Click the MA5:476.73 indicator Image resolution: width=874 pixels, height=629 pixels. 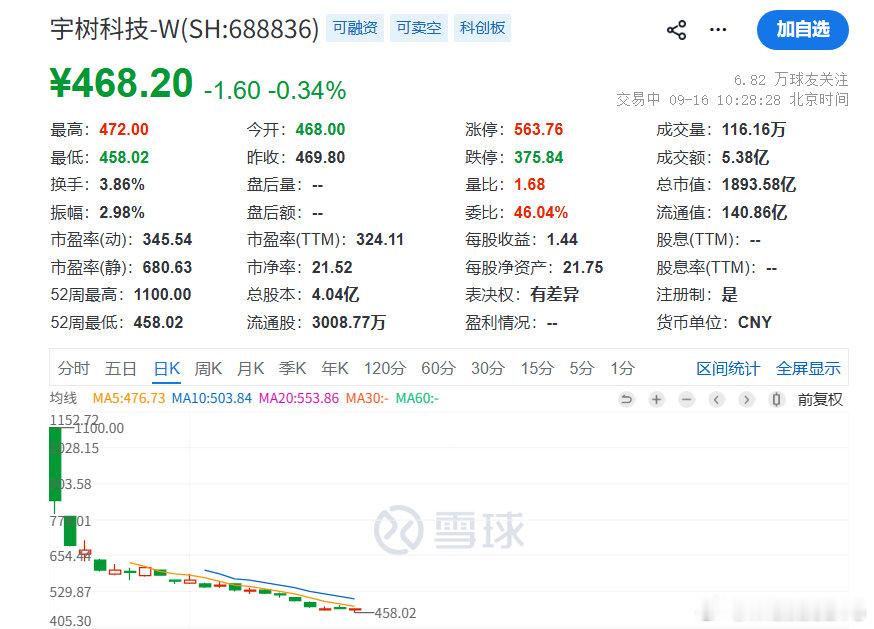tap(129, 398)
